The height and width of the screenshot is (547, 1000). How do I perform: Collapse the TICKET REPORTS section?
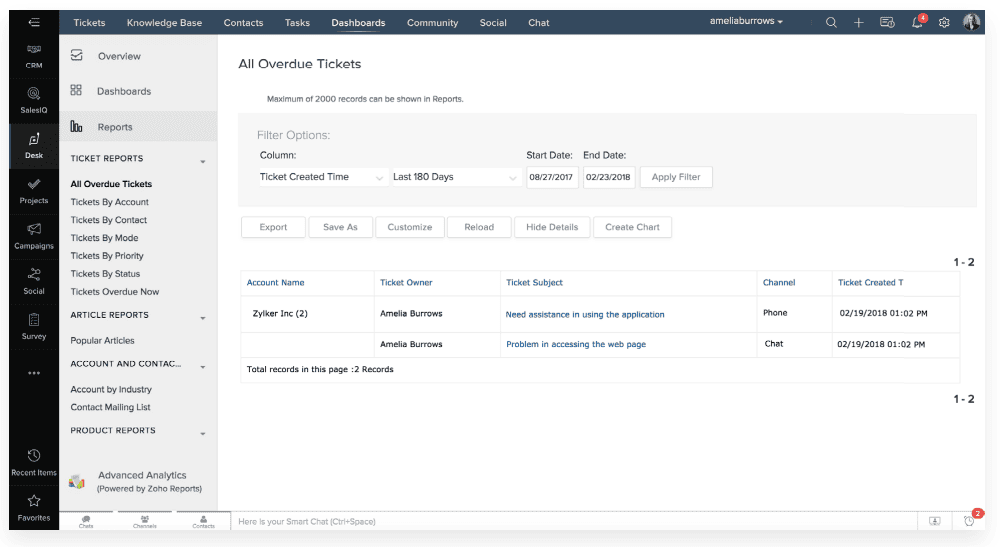[203, 161]
